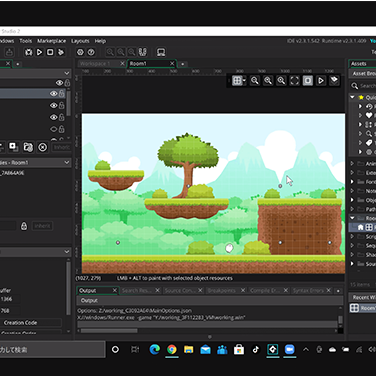Open the grid options dropdown arrow

coord(244,81)
